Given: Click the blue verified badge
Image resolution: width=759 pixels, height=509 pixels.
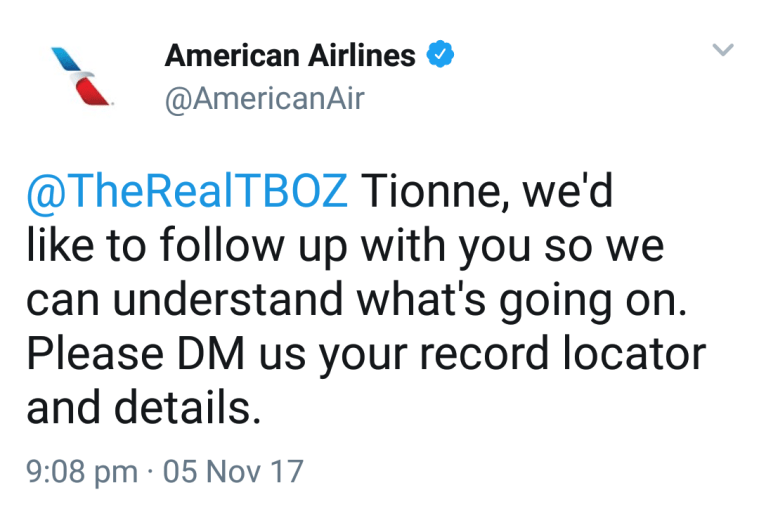Looking at the screenshot, I should click(439, 55).
